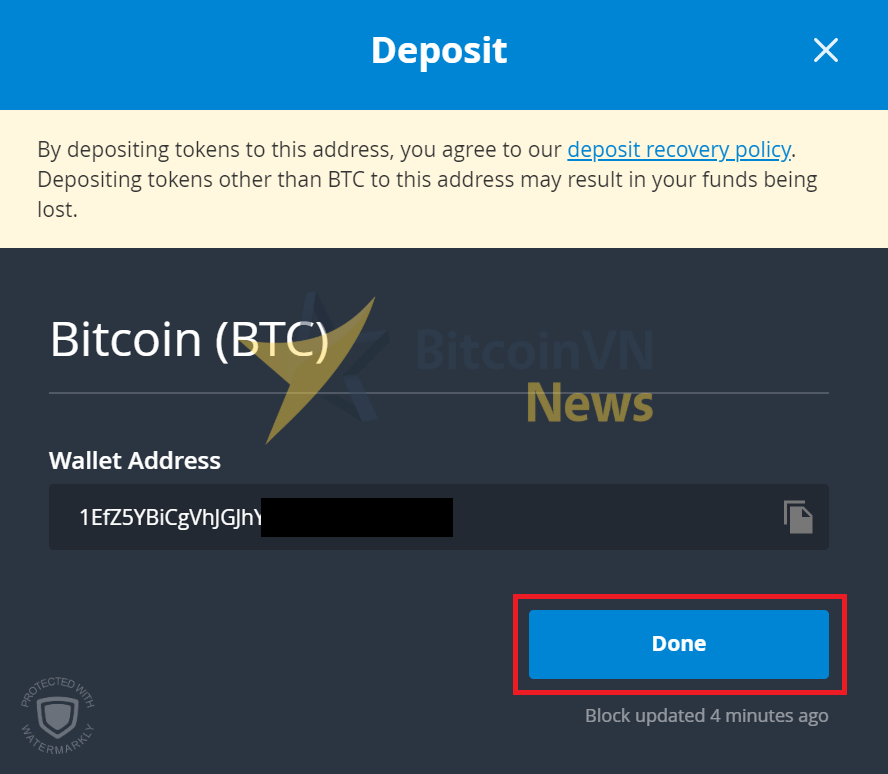Viewport: 888px width, 774px height.
Task: Click the first sentence of the yellow notice
Action: [416, 149]
